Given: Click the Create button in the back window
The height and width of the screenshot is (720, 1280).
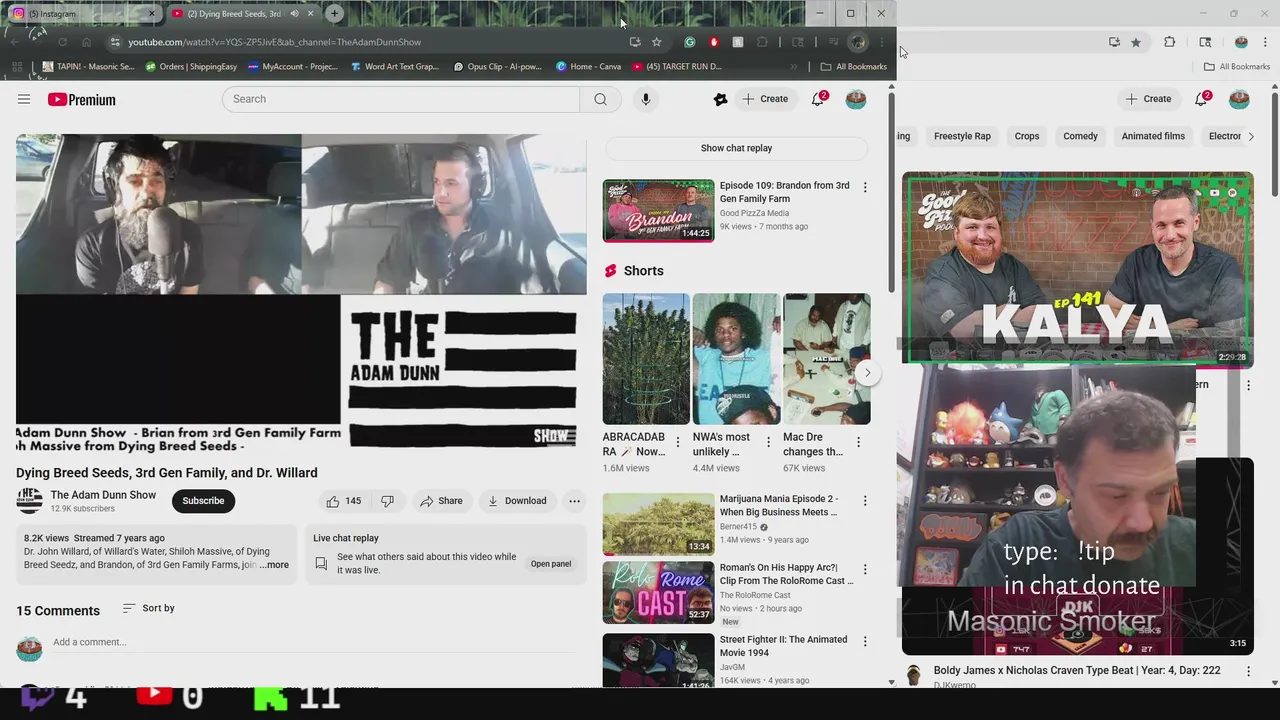Looking at the screenshot, I should point(1148,99).
